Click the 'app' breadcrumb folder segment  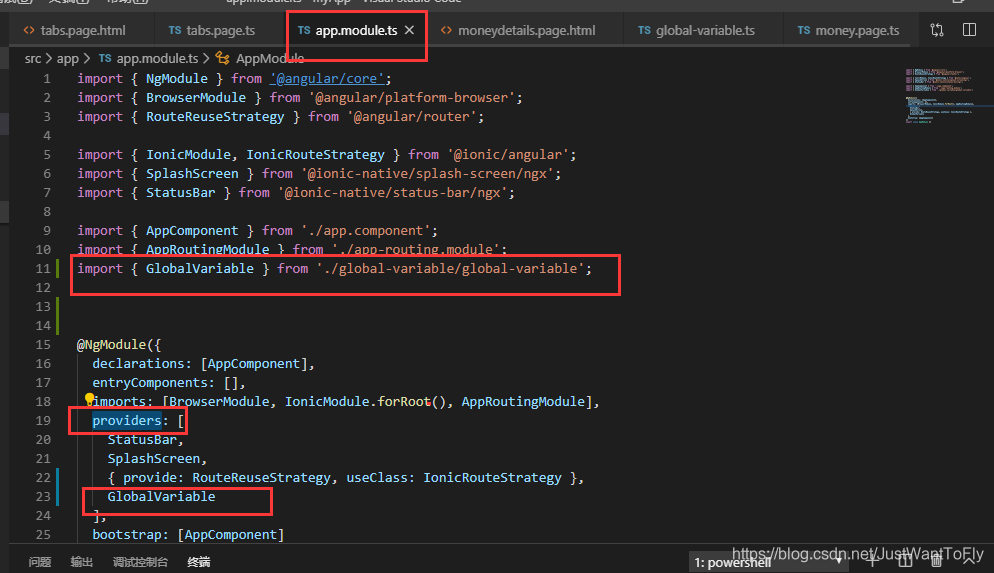click(68, 58)
